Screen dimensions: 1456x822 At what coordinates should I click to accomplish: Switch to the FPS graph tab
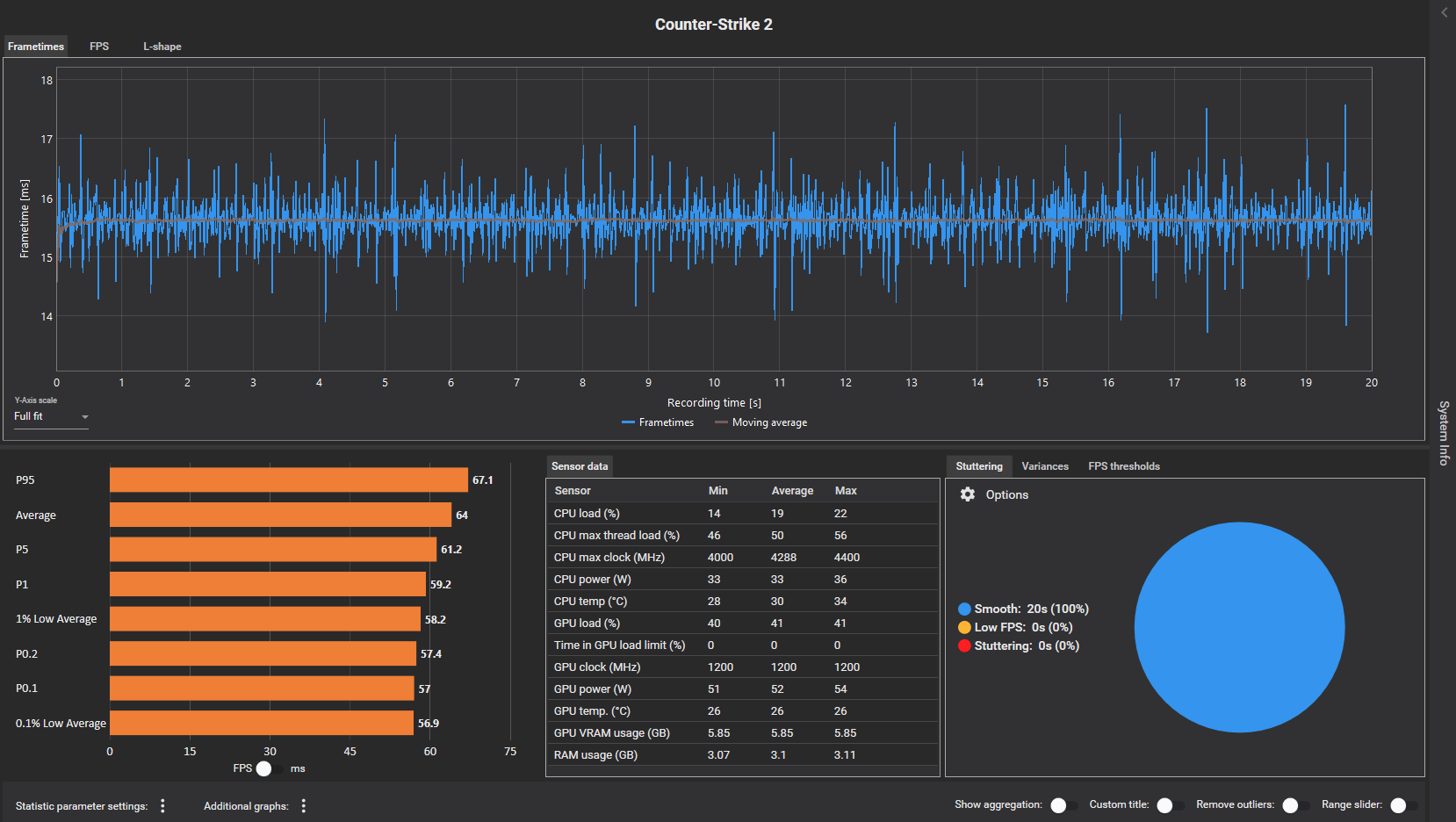tap(99, 47)
